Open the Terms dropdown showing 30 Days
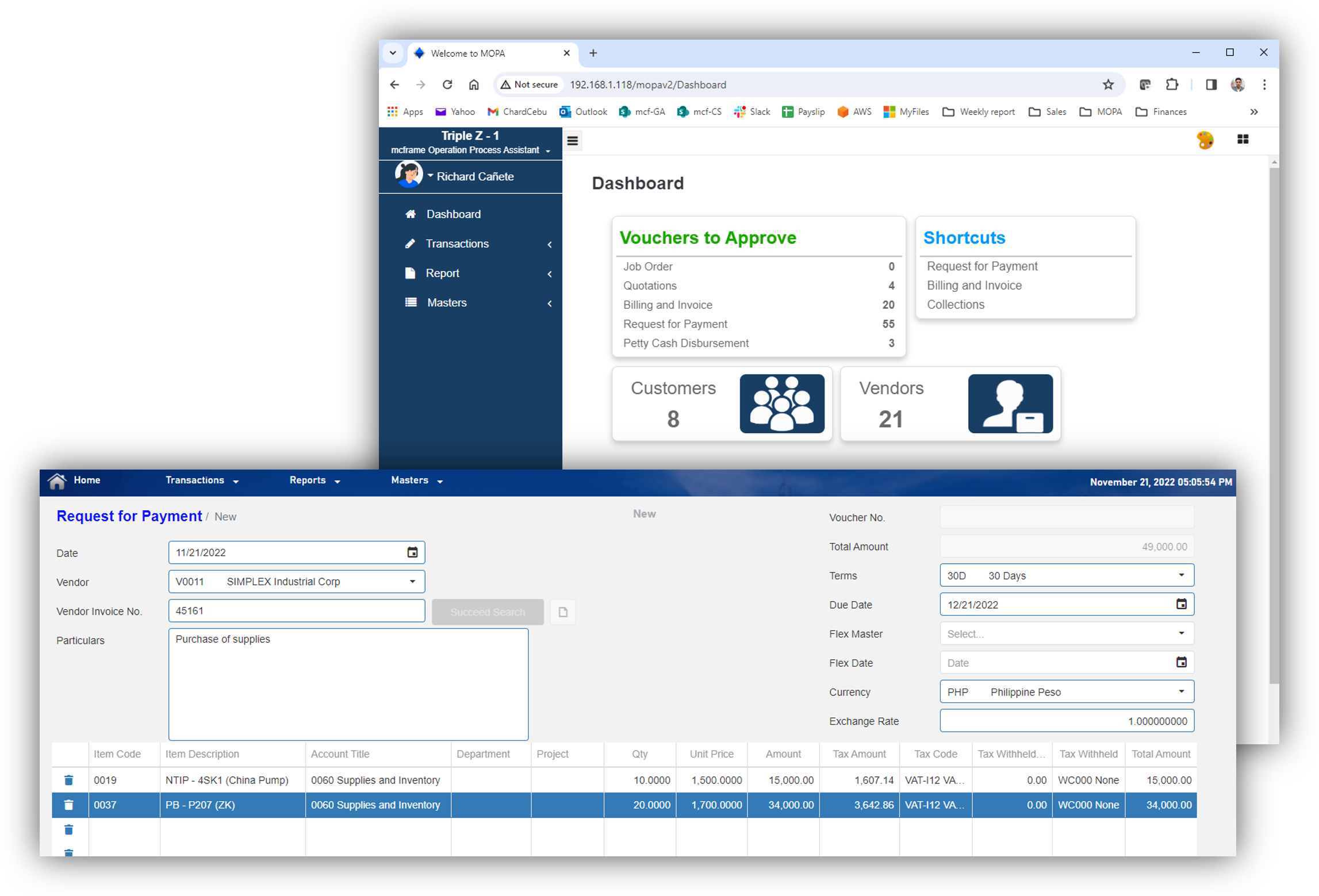 (x=1066, y=575)
